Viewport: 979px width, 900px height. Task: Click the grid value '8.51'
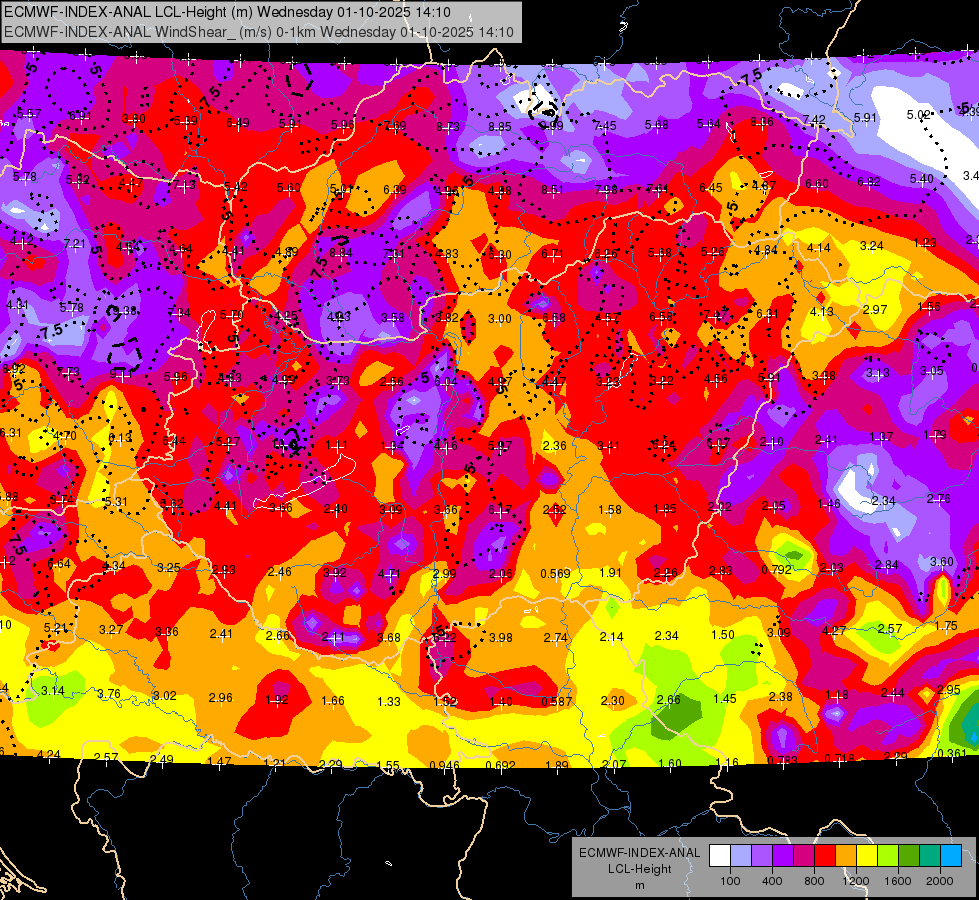point(552,190)
